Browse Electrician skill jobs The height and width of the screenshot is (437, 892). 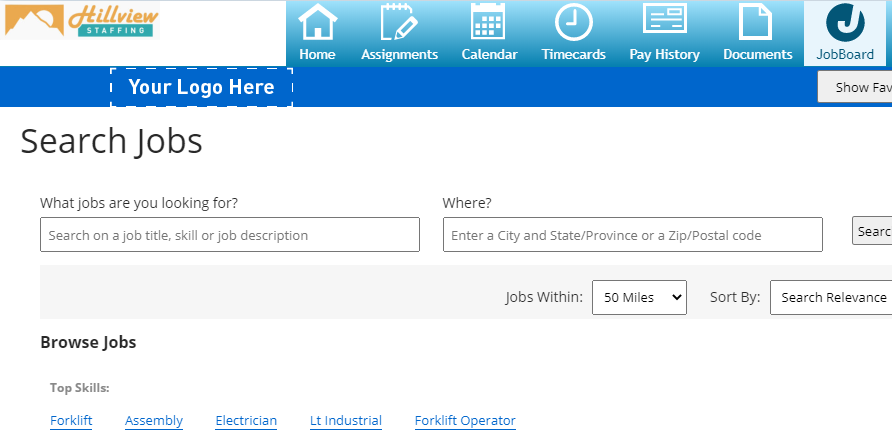[x=246, y=420]
